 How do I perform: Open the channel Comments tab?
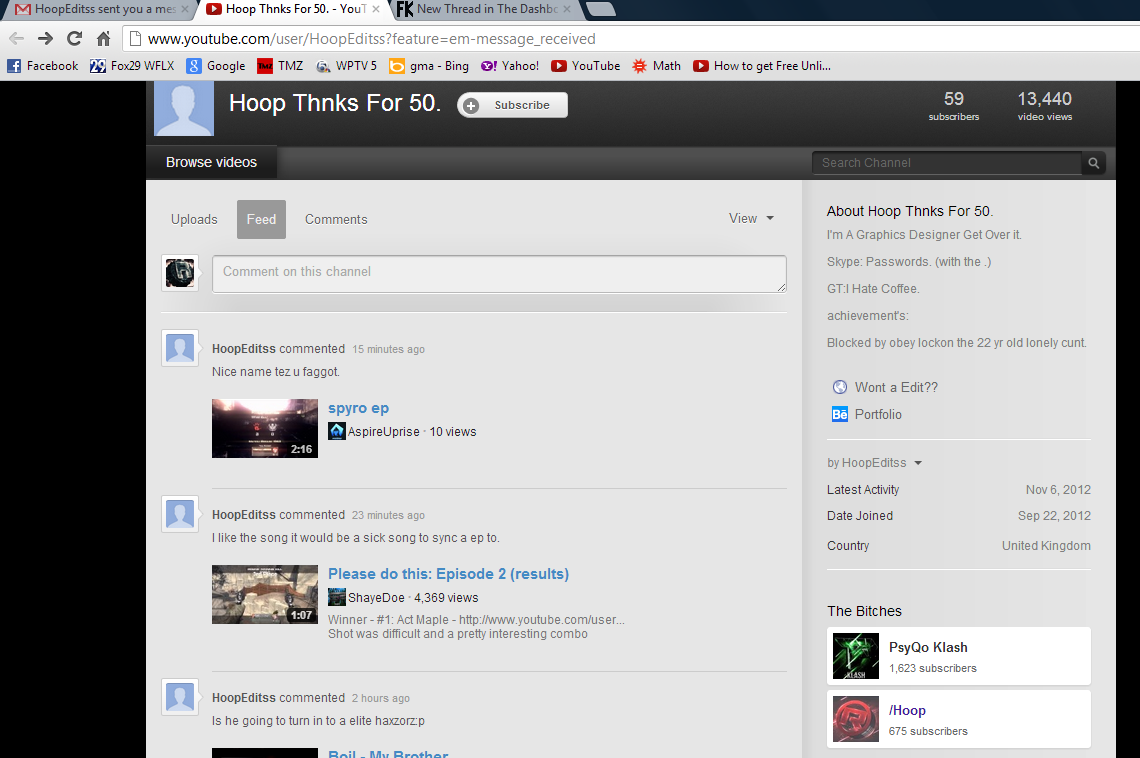[336, 219]
